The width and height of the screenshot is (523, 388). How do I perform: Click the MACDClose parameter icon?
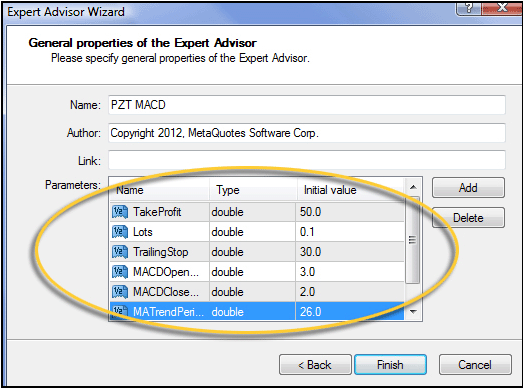coord(120,292)
